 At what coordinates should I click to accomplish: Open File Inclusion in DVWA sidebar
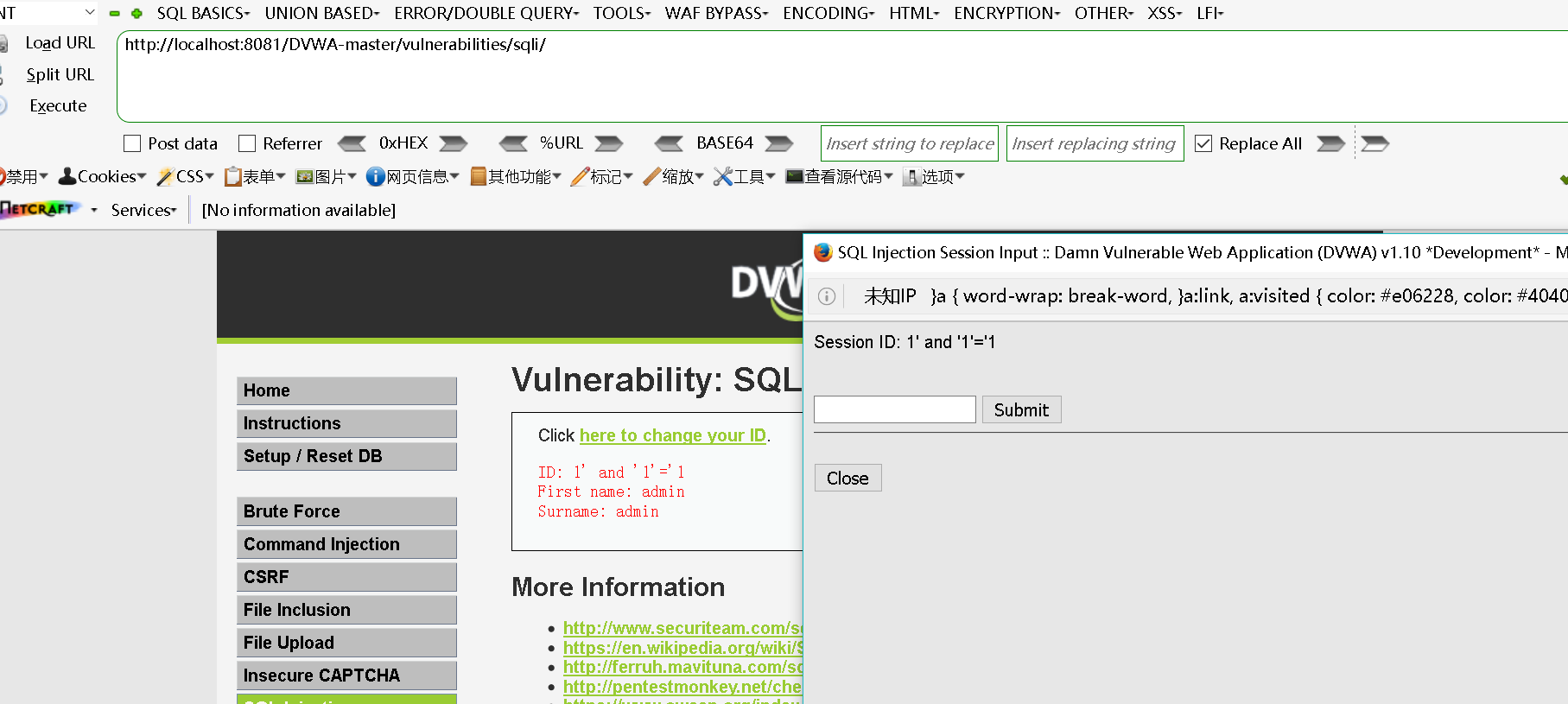pyautogui.click(x=346, y=610)
